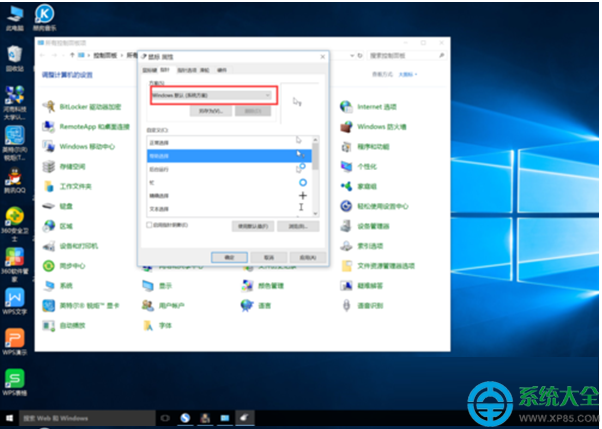Open the Work Folders (工作文件夹) item
The image size is (602, 429).
coord(67,187)
